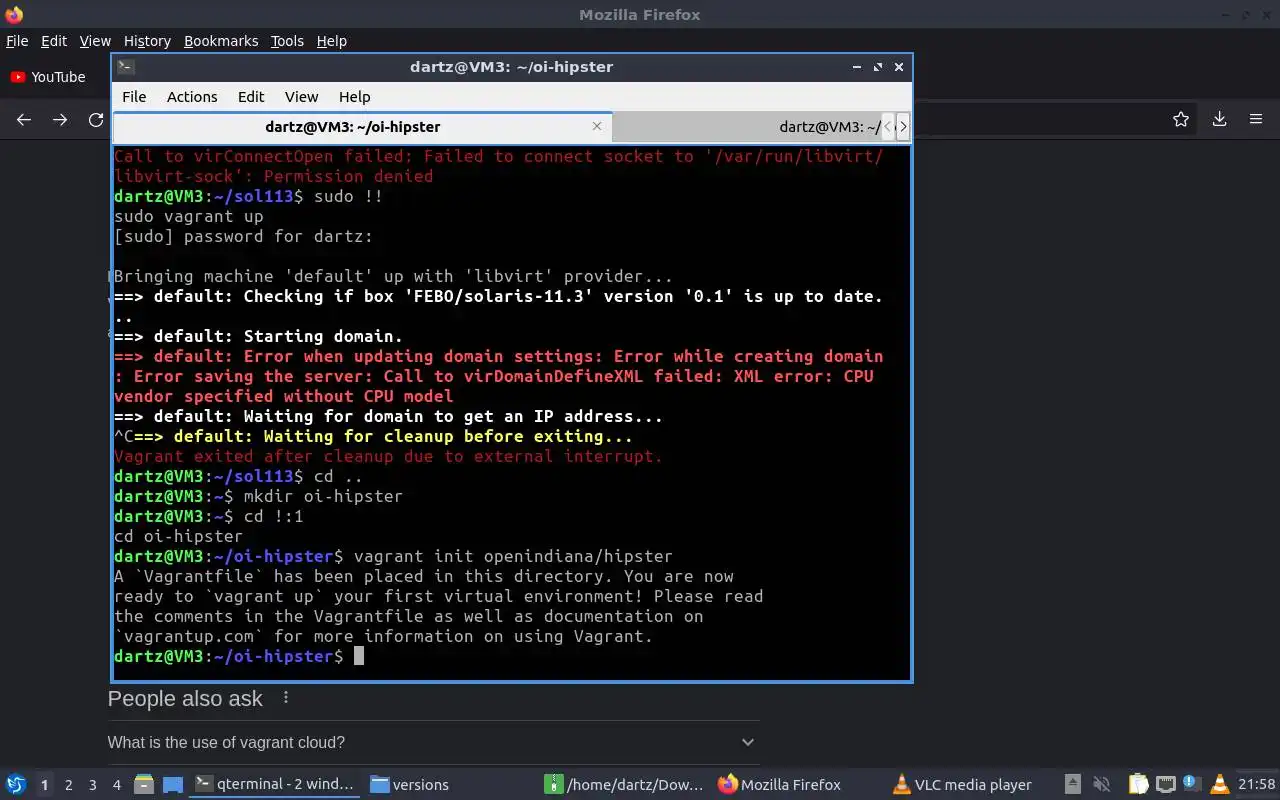Viewport: 1280px width, 800px height.
Task: Open the Lubuntu application menu icon
Action: click(16, 784)
